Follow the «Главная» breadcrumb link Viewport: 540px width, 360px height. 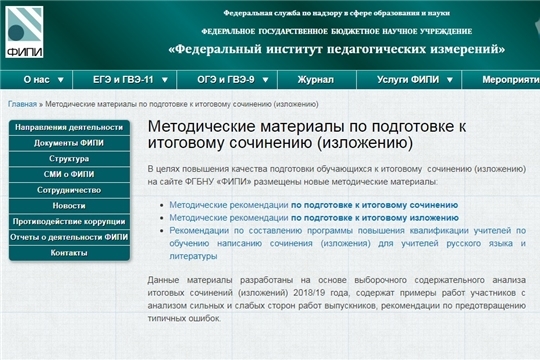pyautogui.click(x=22, y=104)
